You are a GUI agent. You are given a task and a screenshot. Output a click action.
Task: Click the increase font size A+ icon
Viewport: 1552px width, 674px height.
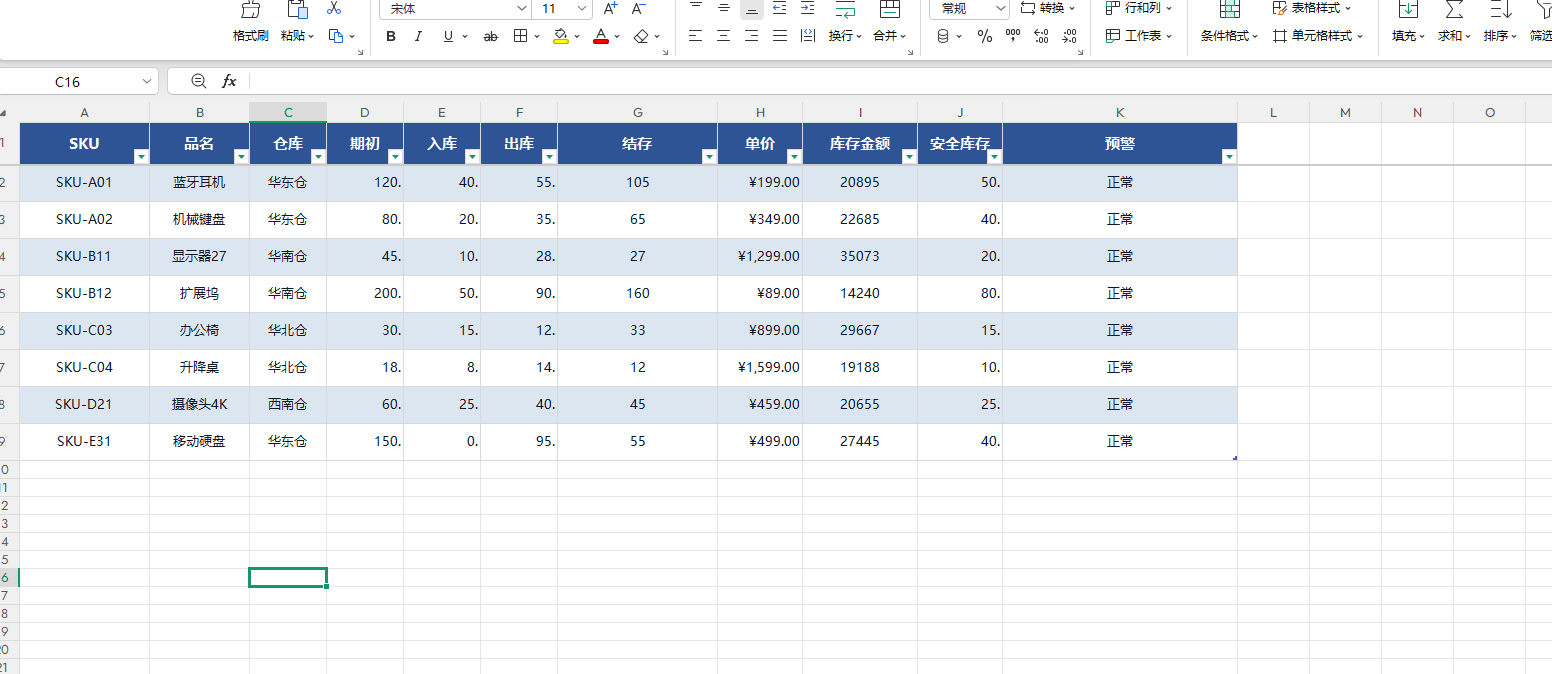(x=611, y=8)
